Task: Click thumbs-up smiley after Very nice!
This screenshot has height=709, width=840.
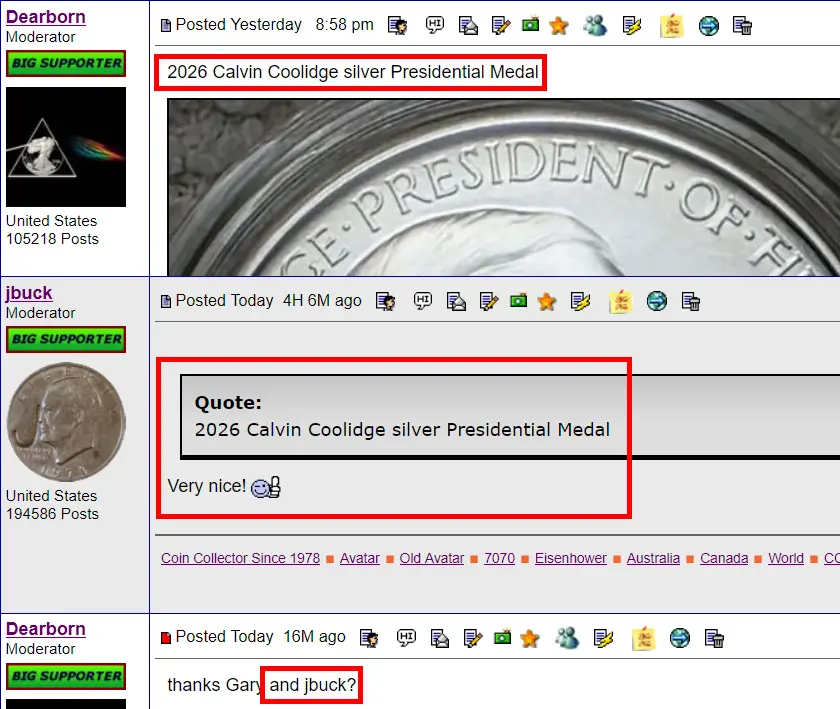Action: pyautogui.click(x=266, y=487)
